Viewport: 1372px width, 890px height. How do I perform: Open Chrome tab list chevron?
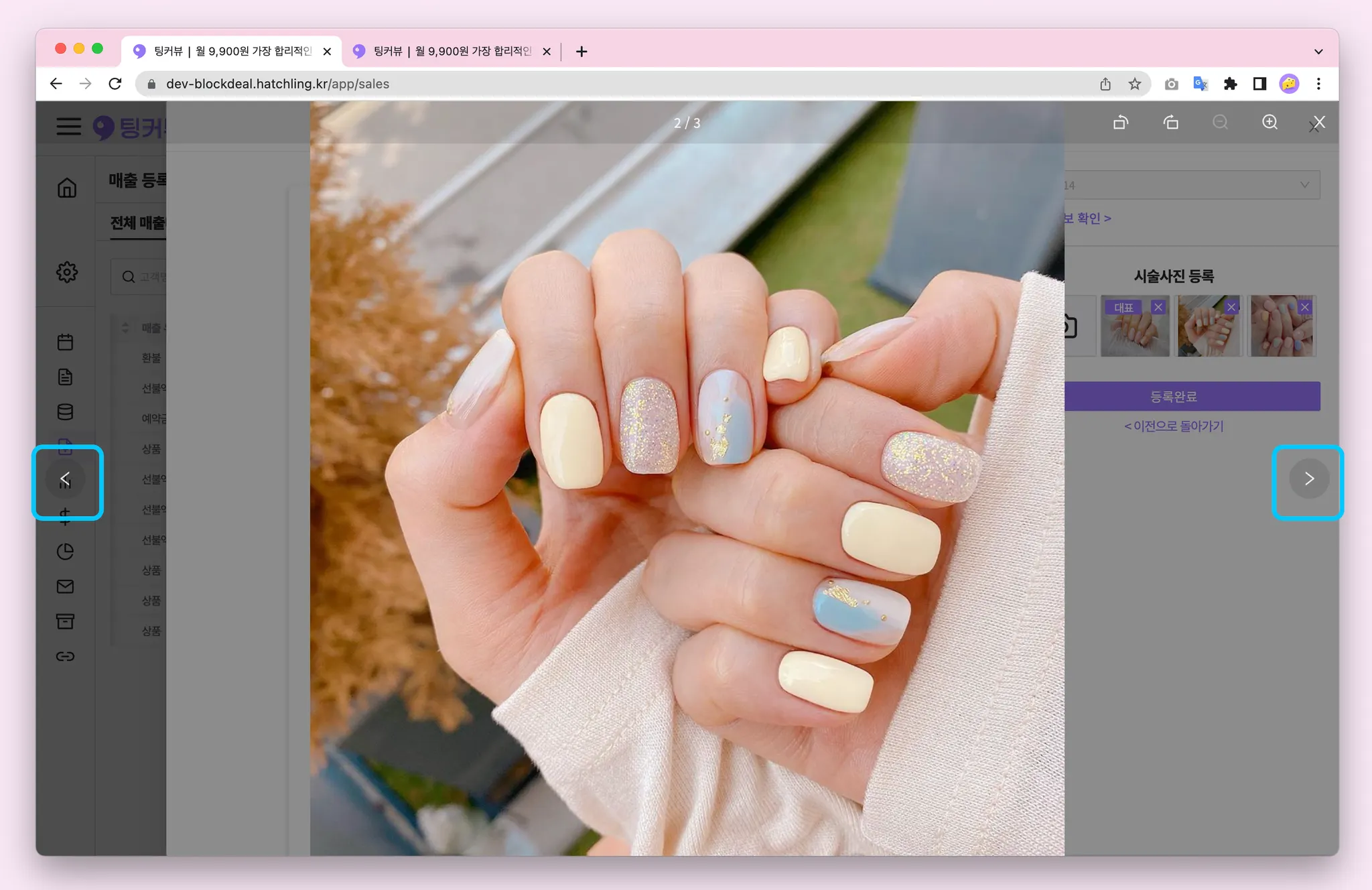1318,52
